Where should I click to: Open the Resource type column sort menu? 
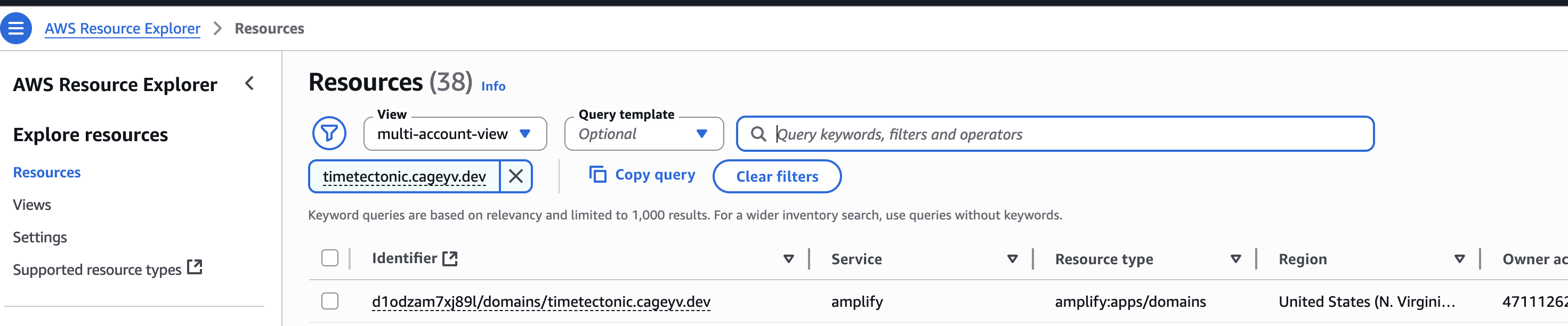1235,259
